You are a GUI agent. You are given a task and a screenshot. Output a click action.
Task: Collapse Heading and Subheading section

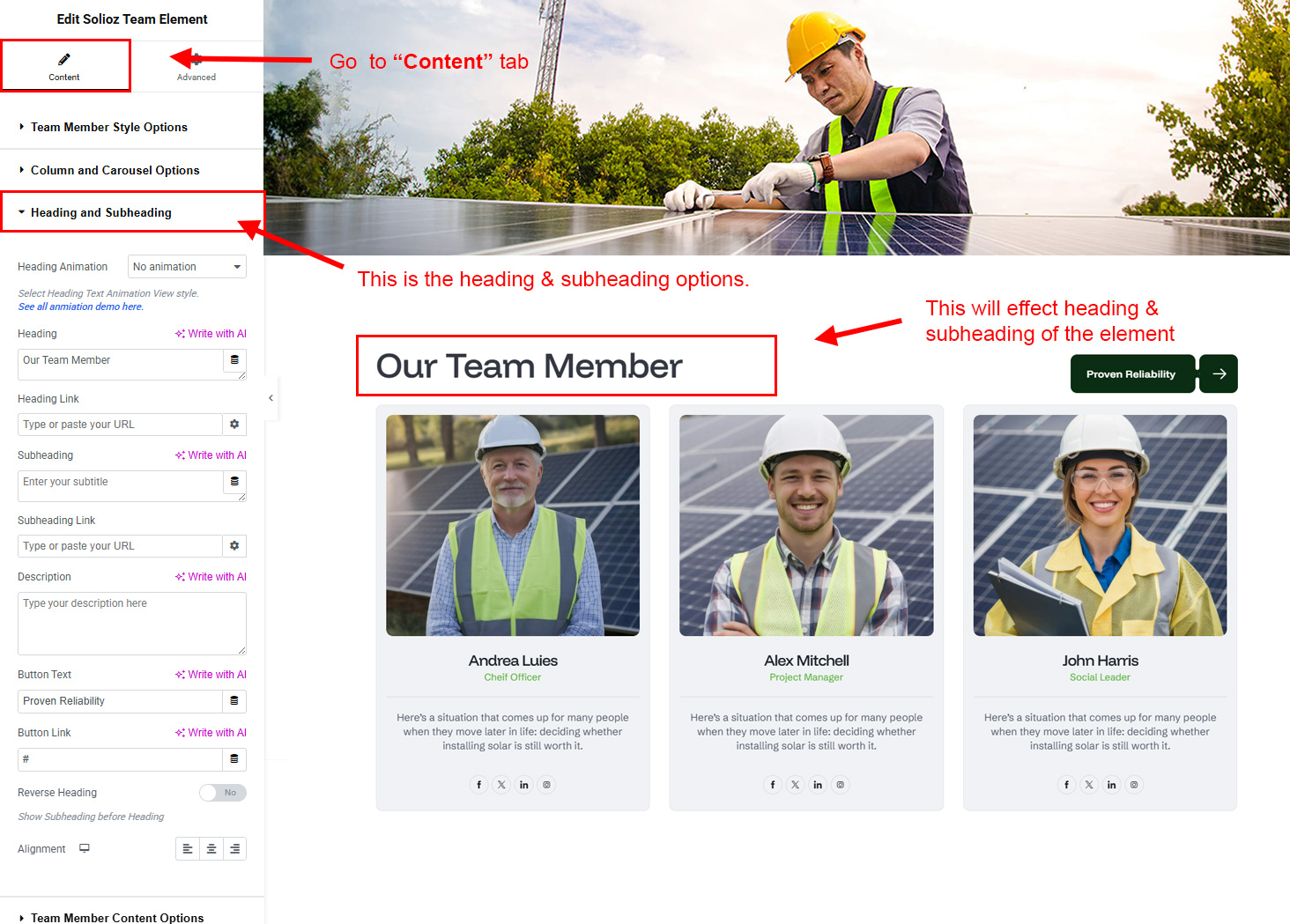(x=101, y=213)
